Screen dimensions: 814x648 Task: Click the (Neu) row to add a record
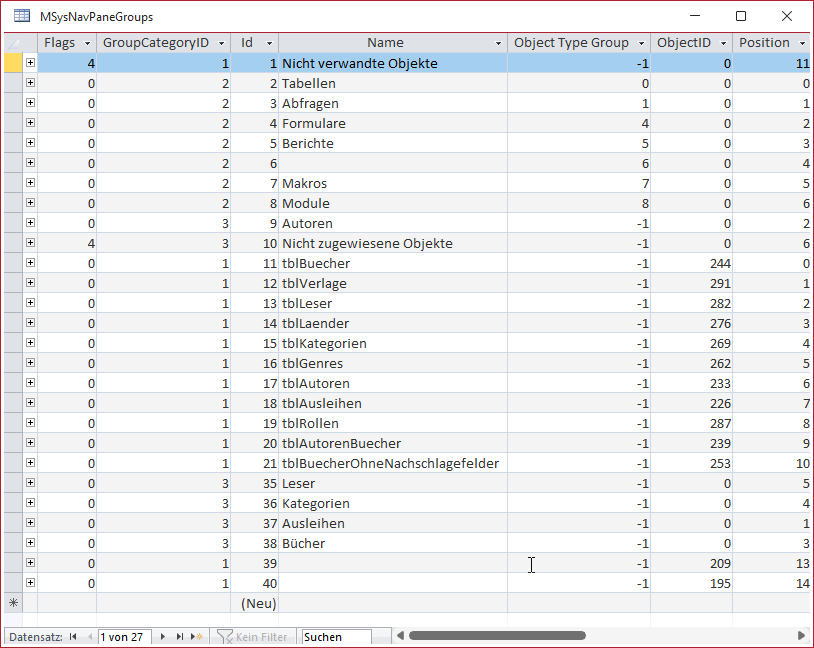258,603
